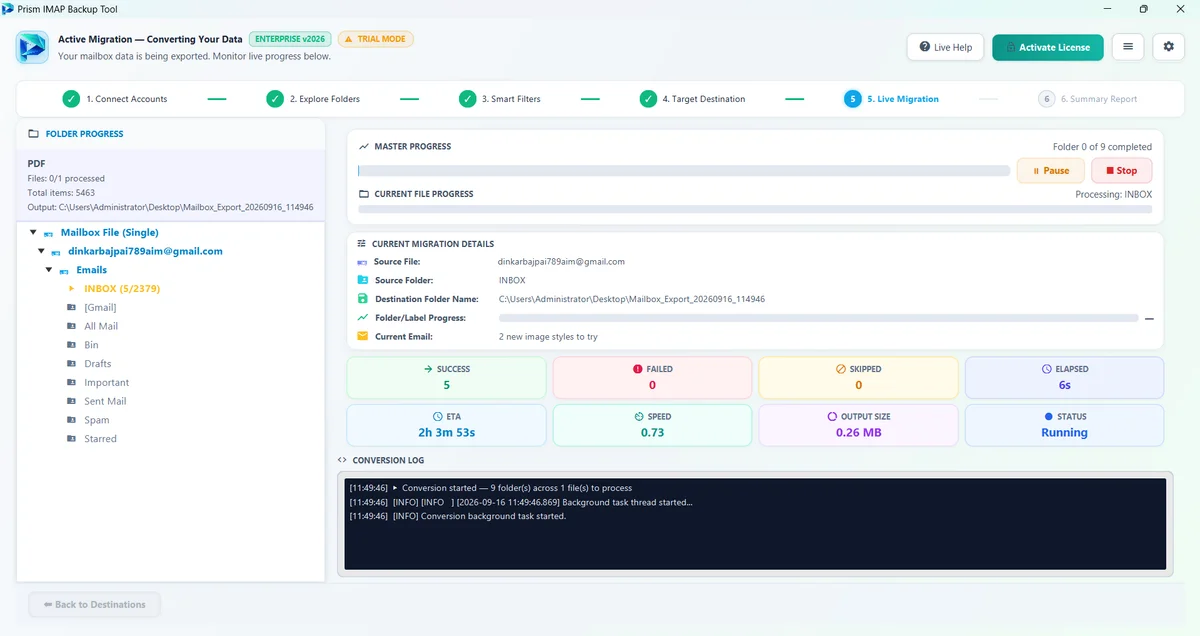This screenshot has width=1200, height=636.
Task: Select the Sent Mail folder
Action: tap(105, 401)
